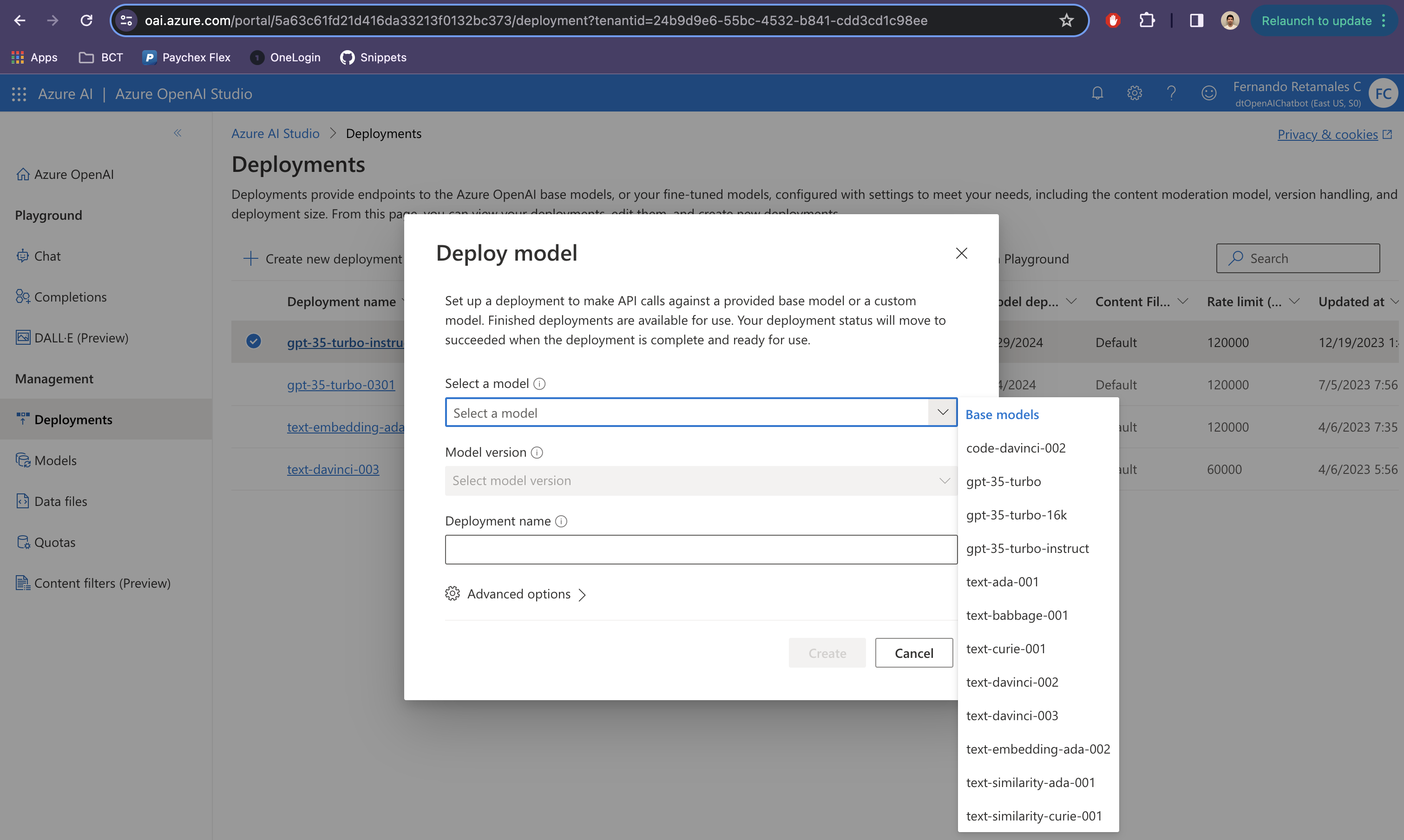Viewport: 1404px width, 840px height.
Task: Toggle the Select a model dropdown arrow
Action: click(x=942, y=413)
